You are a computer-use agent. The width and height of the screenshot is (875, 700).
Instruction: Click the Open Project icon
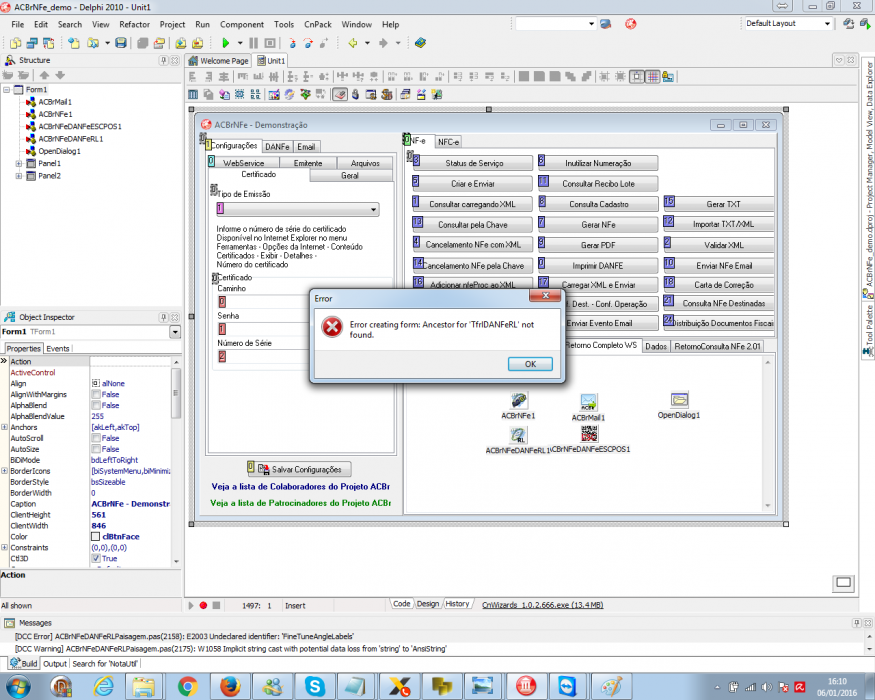click(159, 43)
